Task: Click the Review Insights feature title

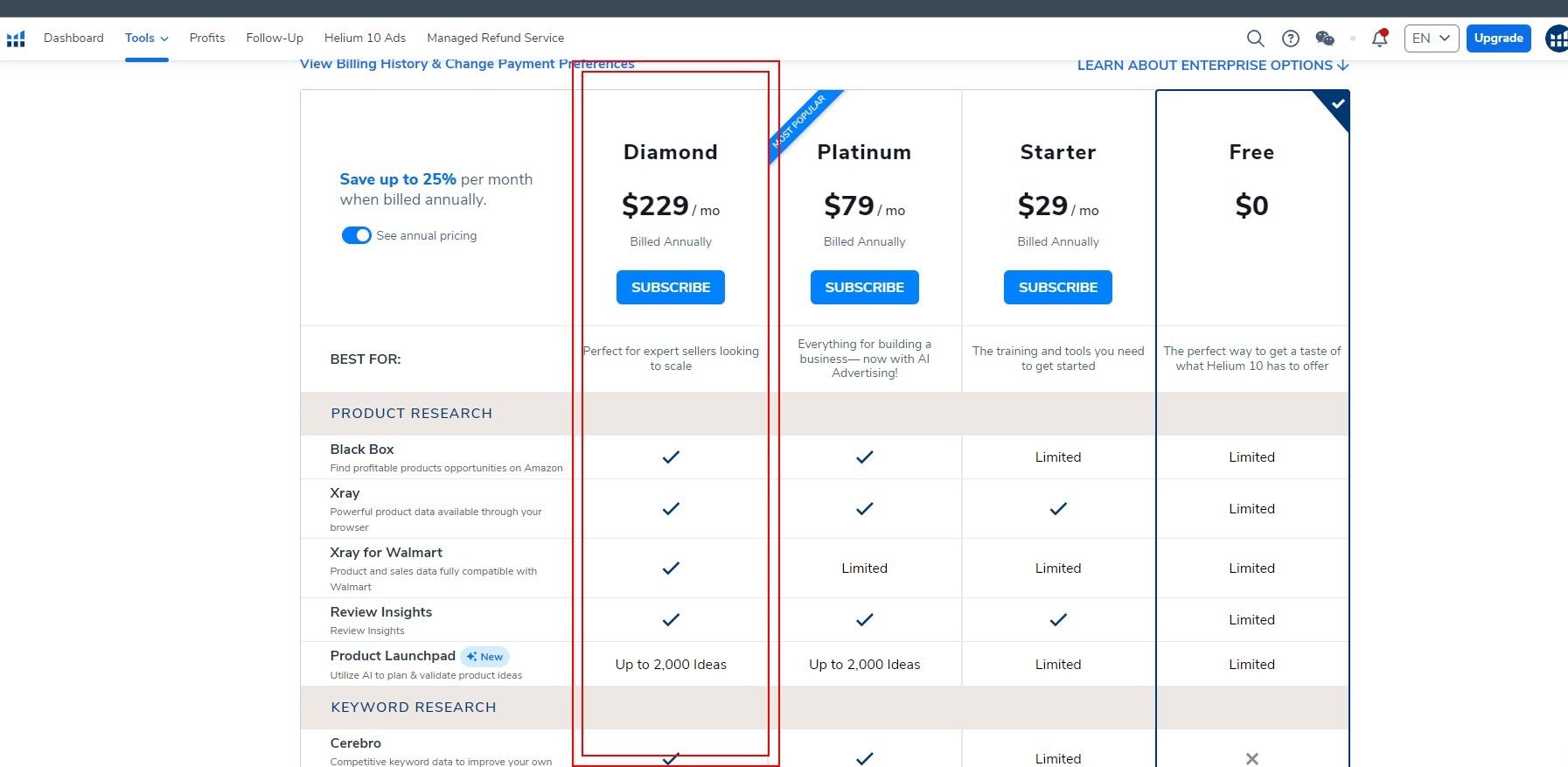Action: 380,612
